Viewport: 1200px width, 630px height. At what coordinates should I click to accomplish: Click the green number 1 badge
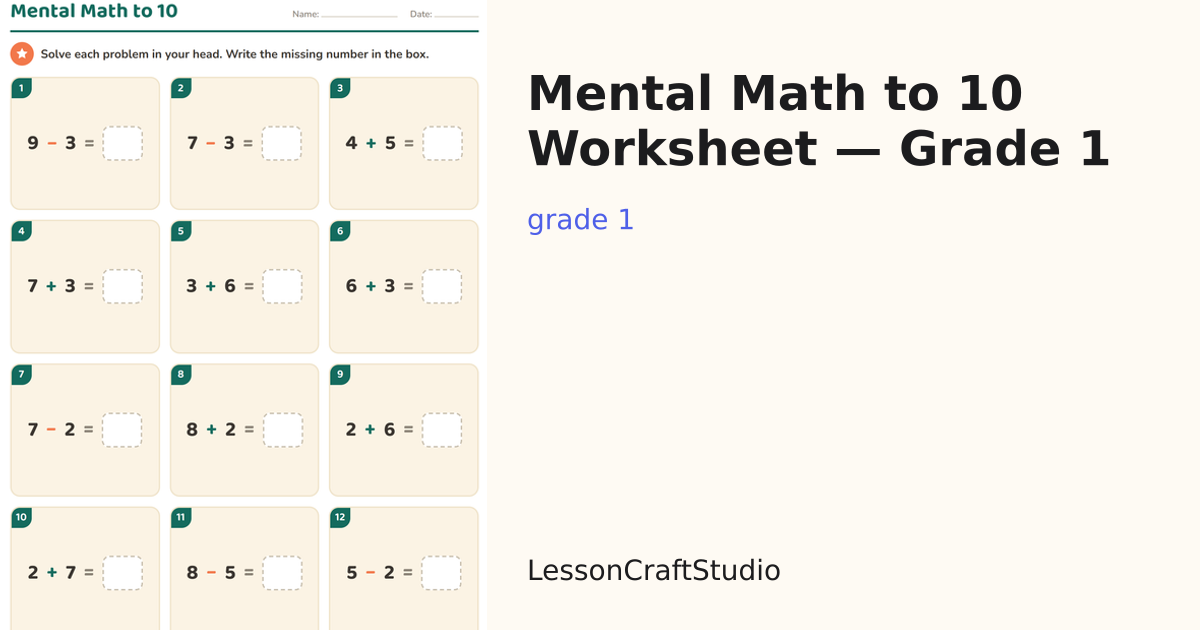click(x=21, y=88)
